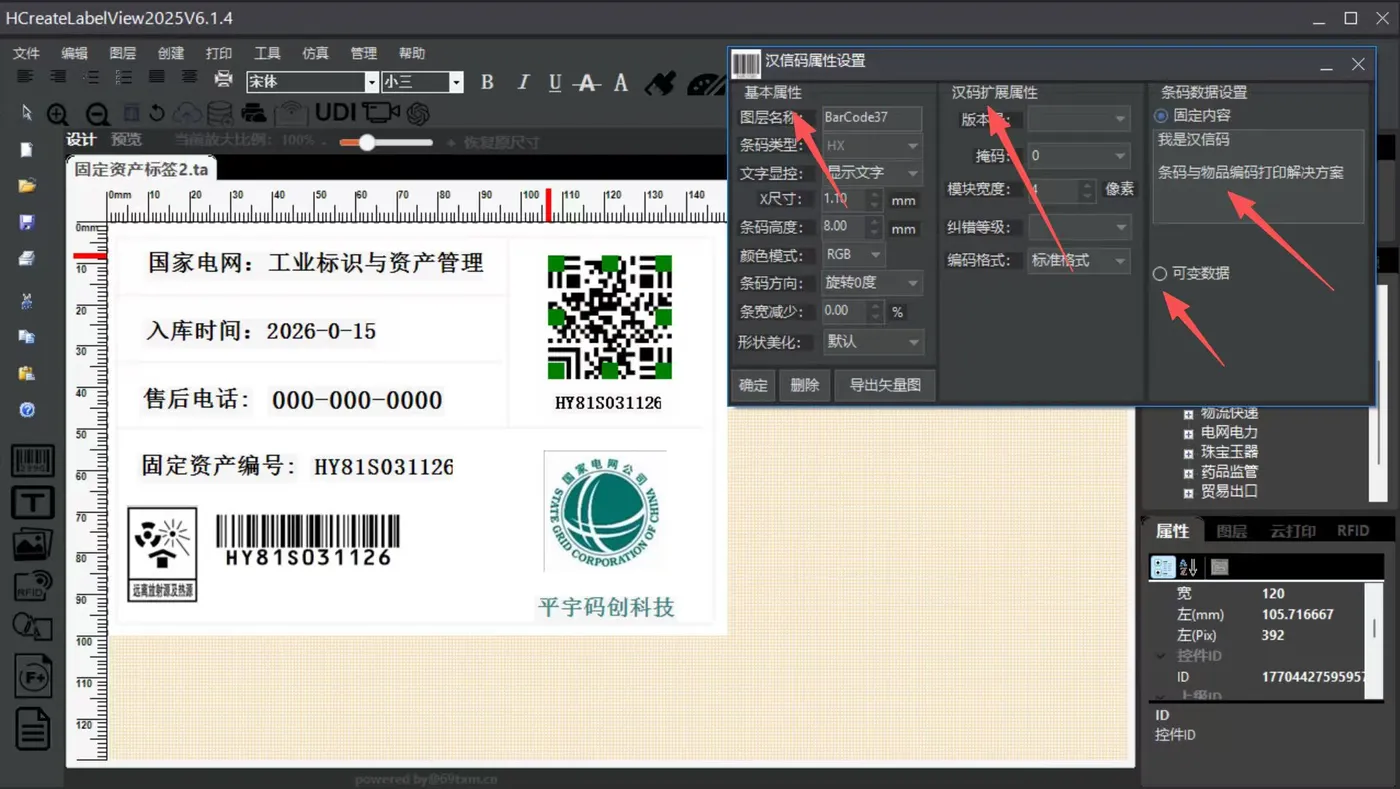Open the 掩码 dropdown
The image size is (1400, 789).
pyautogui.click(x=1079, y=156)
